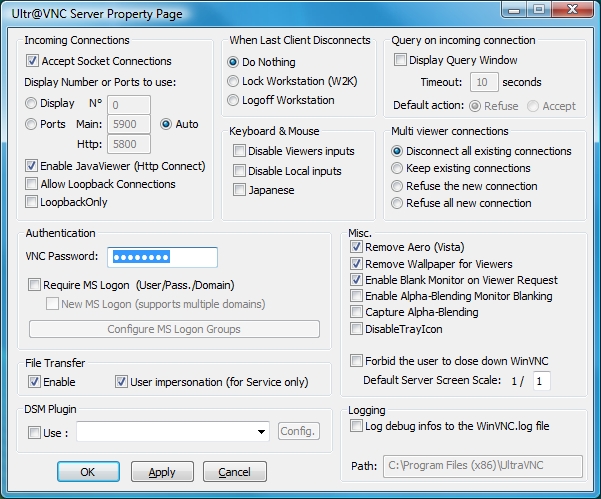Click the OK button

pos(88,472)
